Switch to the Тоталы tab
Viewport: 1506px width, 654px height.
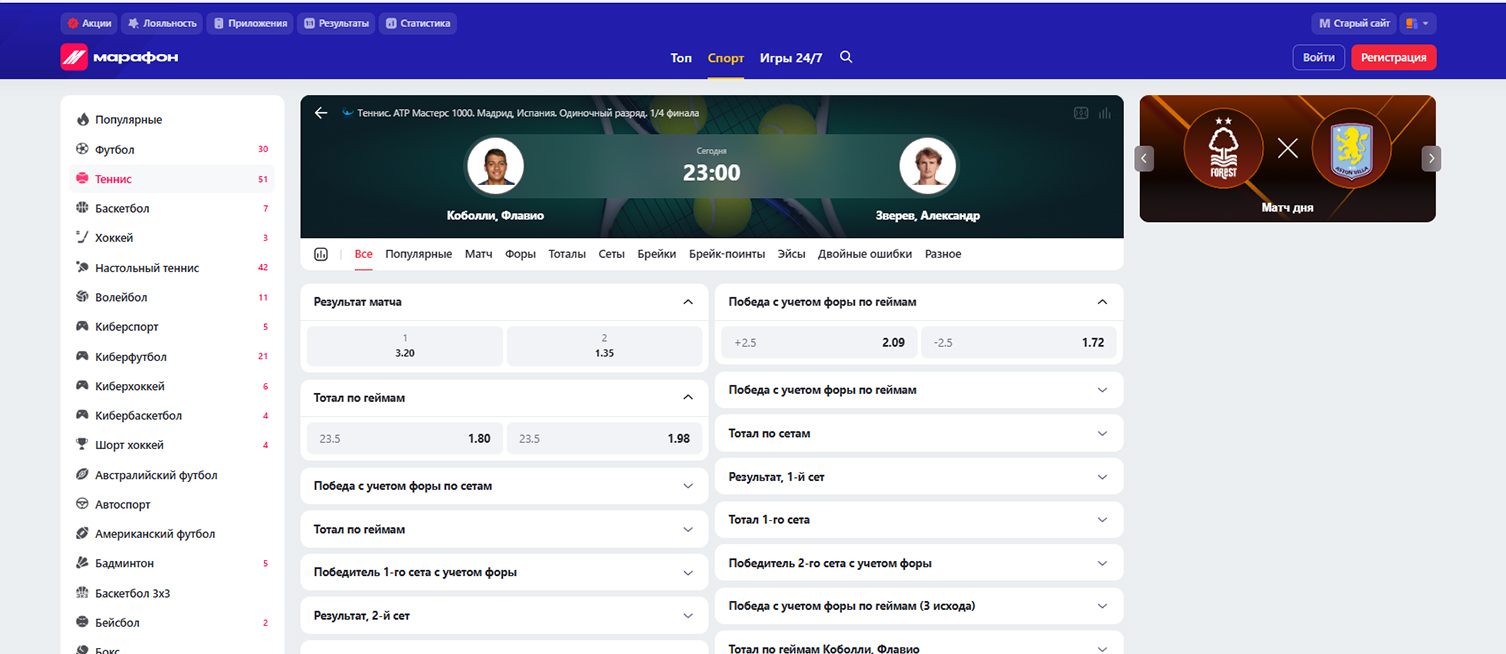click(x=567, y=254)
